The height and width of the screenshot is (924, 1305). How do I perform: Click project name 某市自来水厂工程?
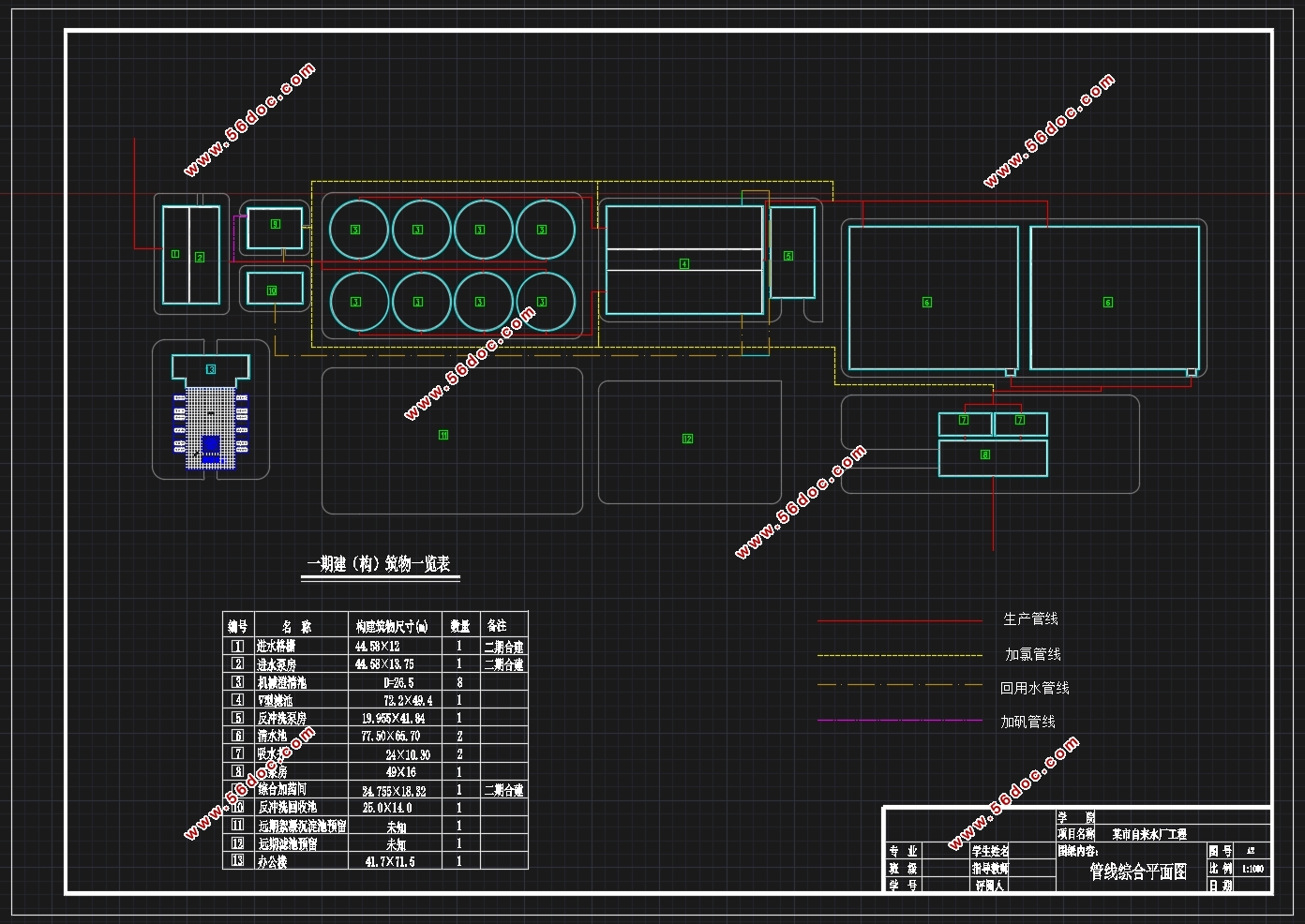1149,834
